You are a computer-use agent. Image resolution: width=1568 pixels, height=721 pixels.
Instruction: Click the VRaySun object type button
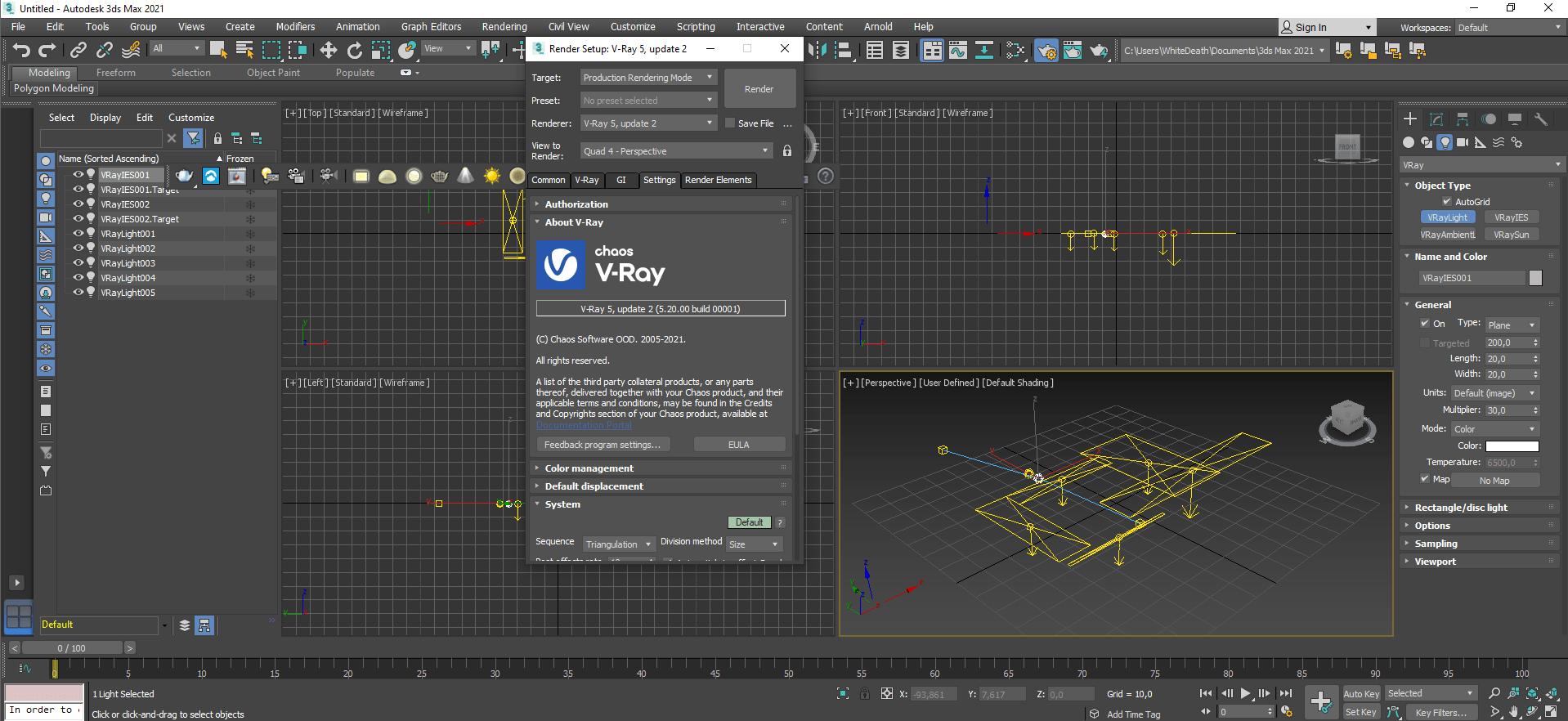click(1511, 235)
